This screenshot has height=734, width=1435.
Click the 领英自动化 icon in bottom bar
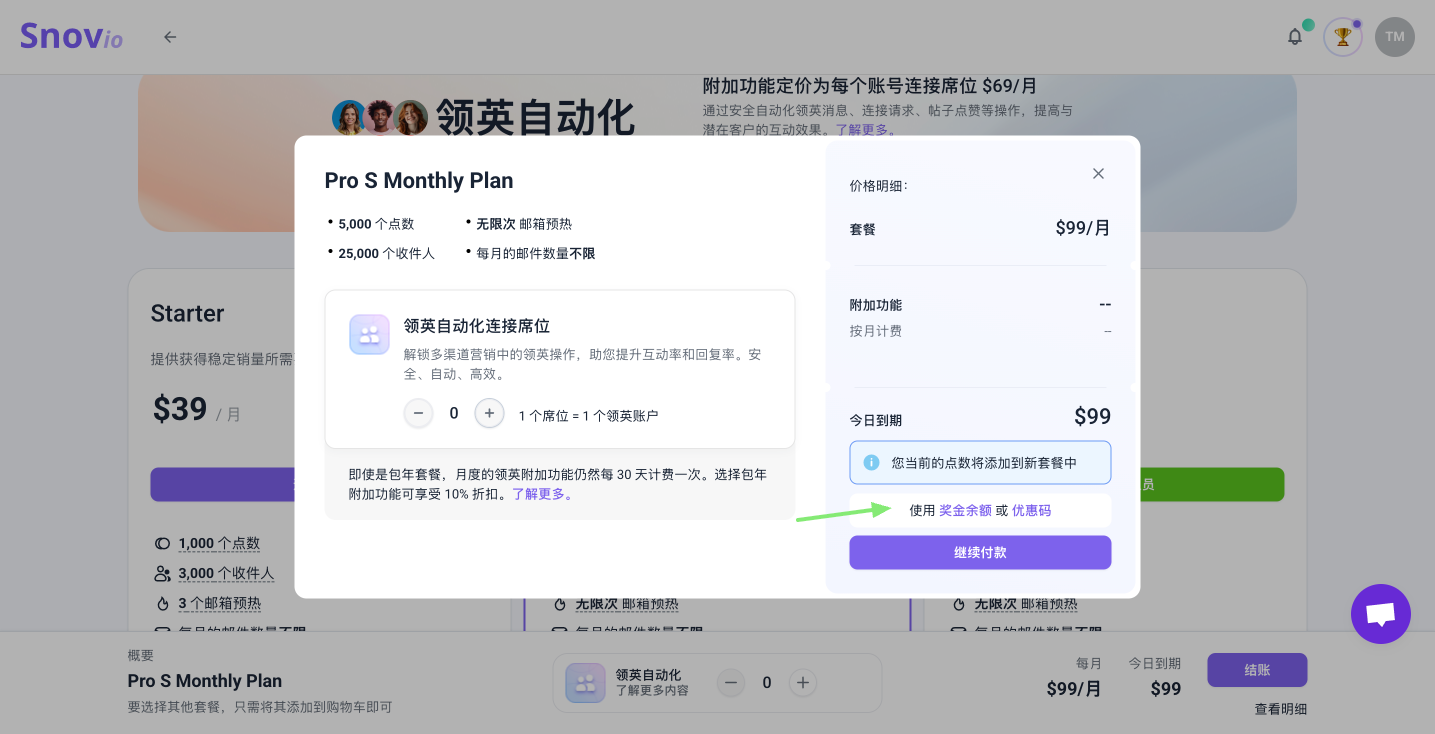(x=585, y=683)
